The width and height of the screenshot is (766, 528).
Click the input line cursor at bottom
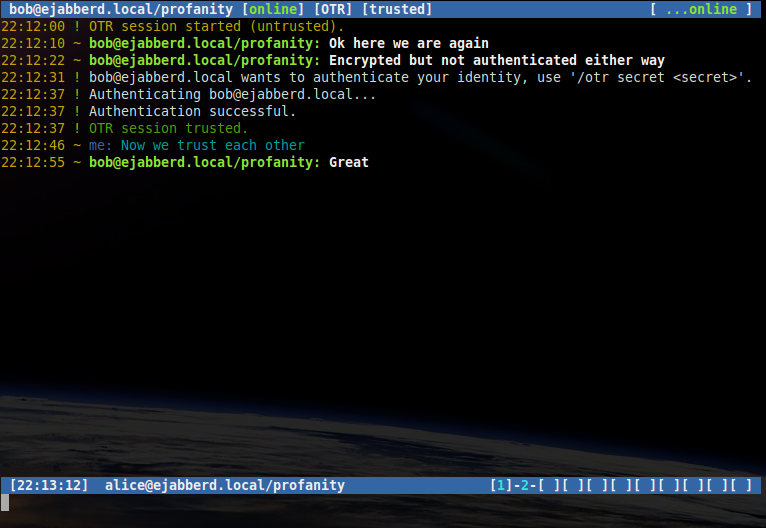(5, 502)
